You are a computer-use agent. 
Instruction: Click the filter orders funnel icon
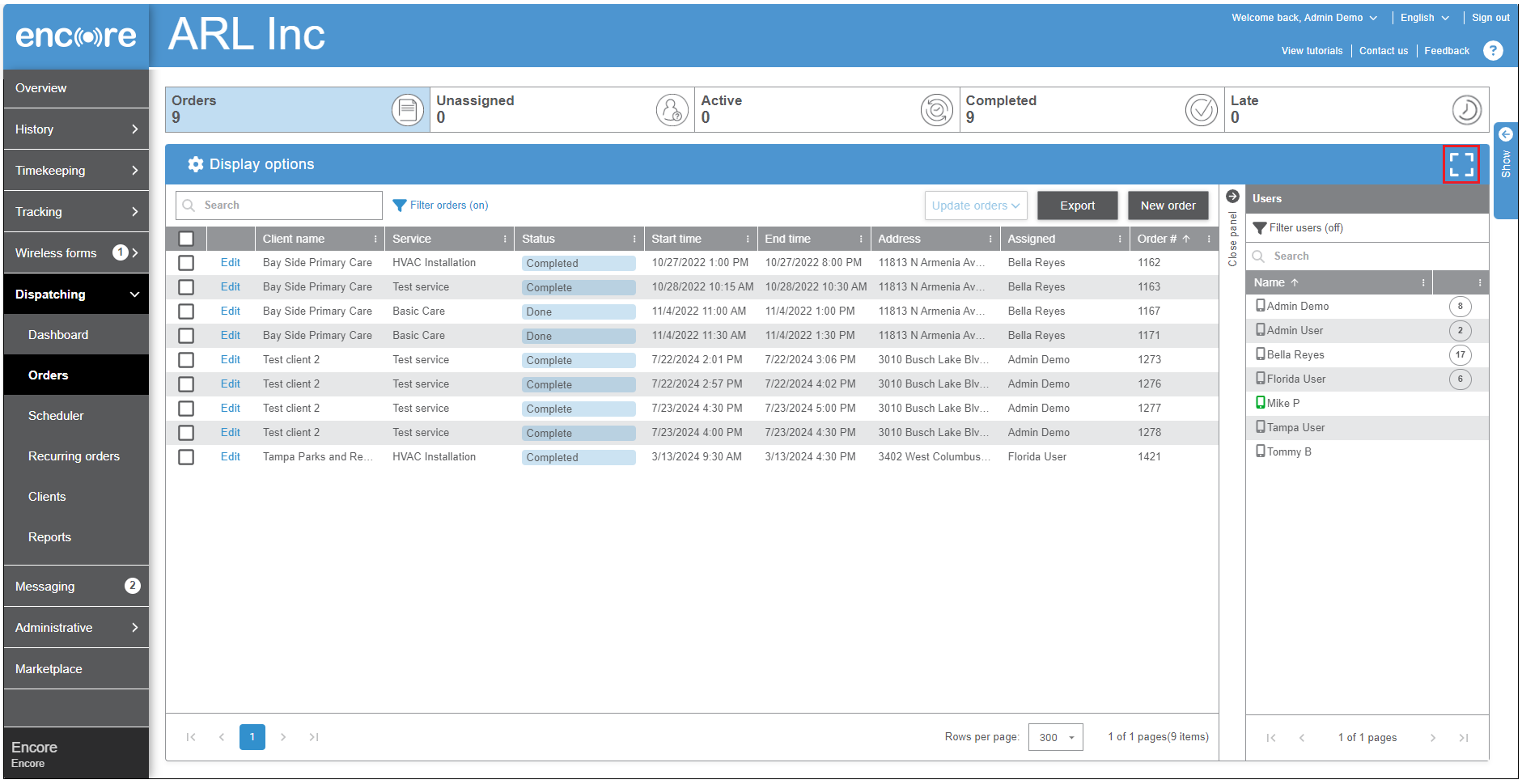point(399,206)
